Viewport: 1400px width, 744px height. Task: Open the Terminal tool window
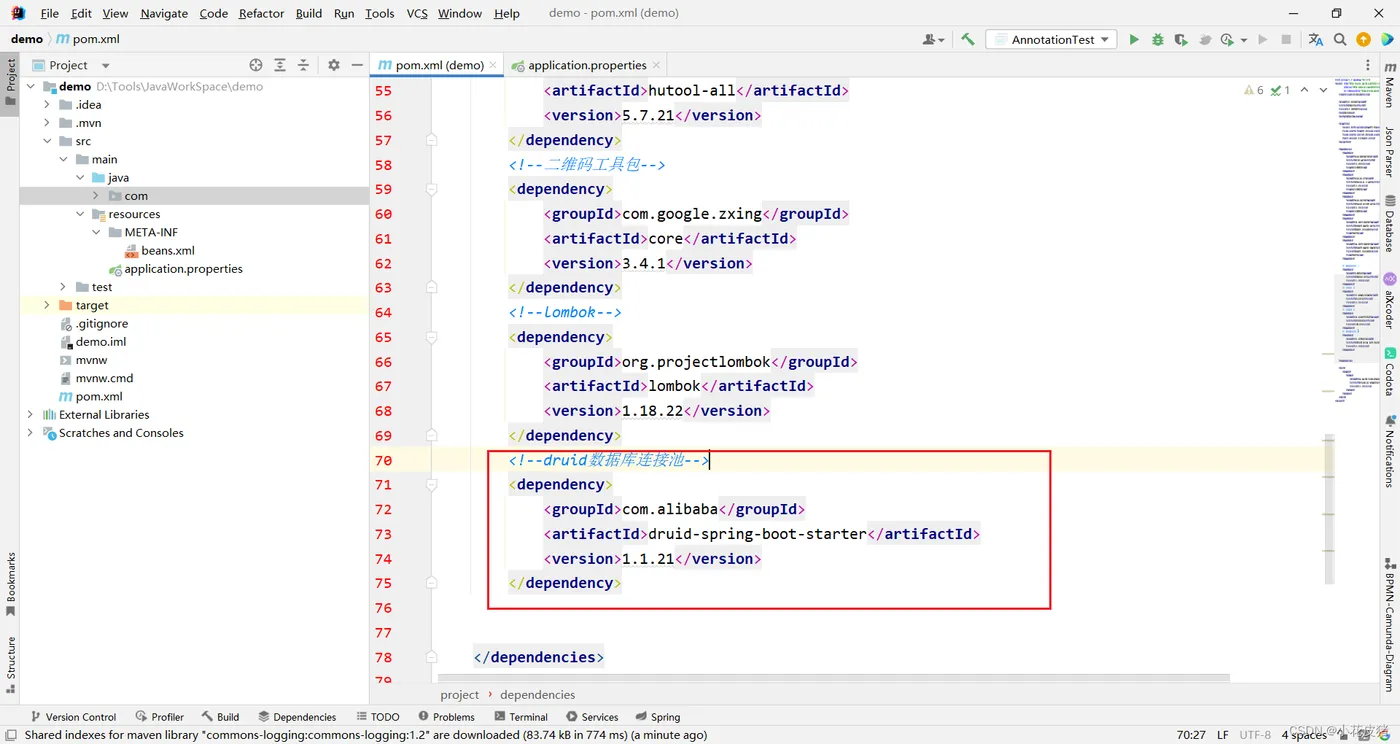[x=520, y=717]
